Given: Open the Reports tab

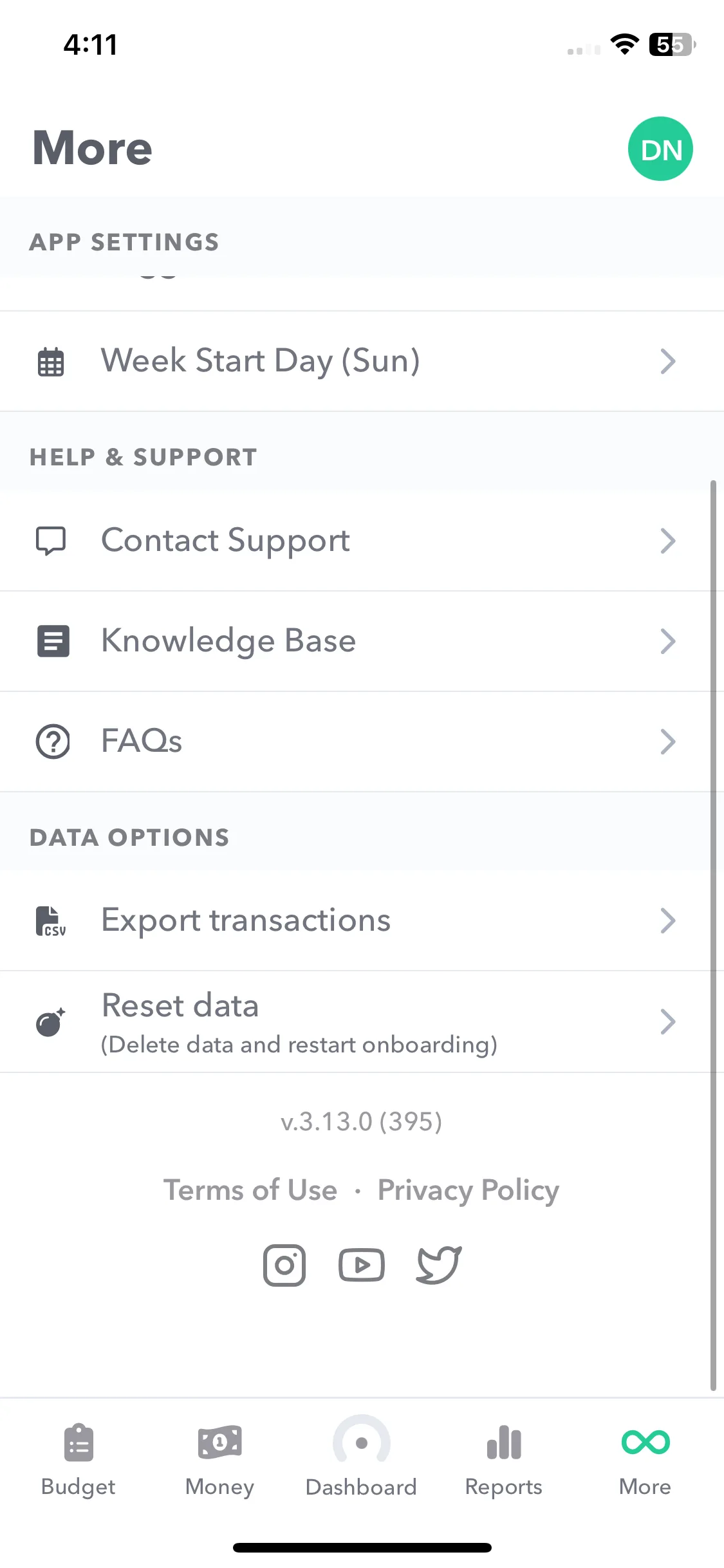Looking at the screenshot, I should (504, 1460).
